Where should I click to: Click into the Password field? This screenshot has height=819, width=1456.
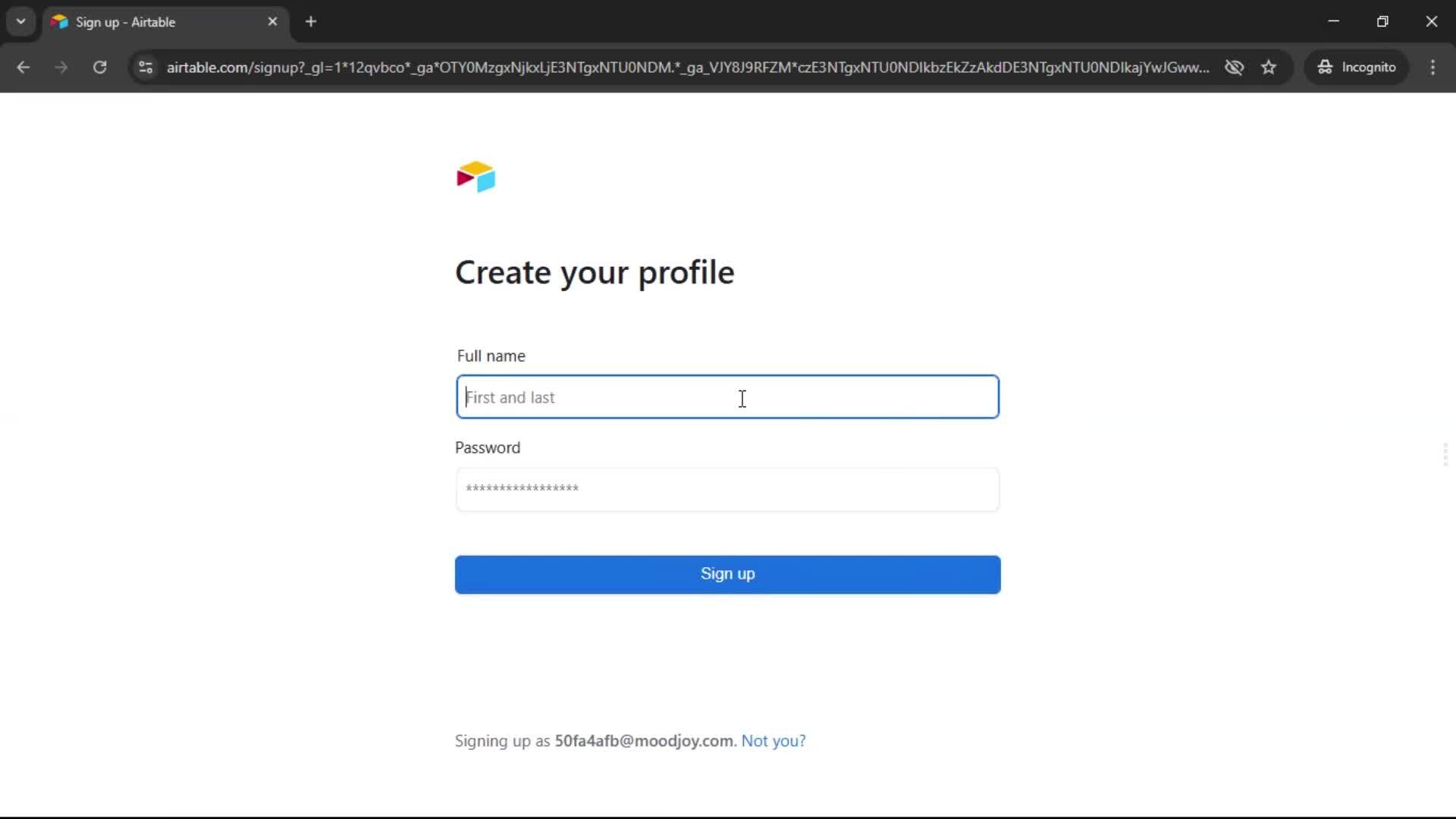coord(727,489)
